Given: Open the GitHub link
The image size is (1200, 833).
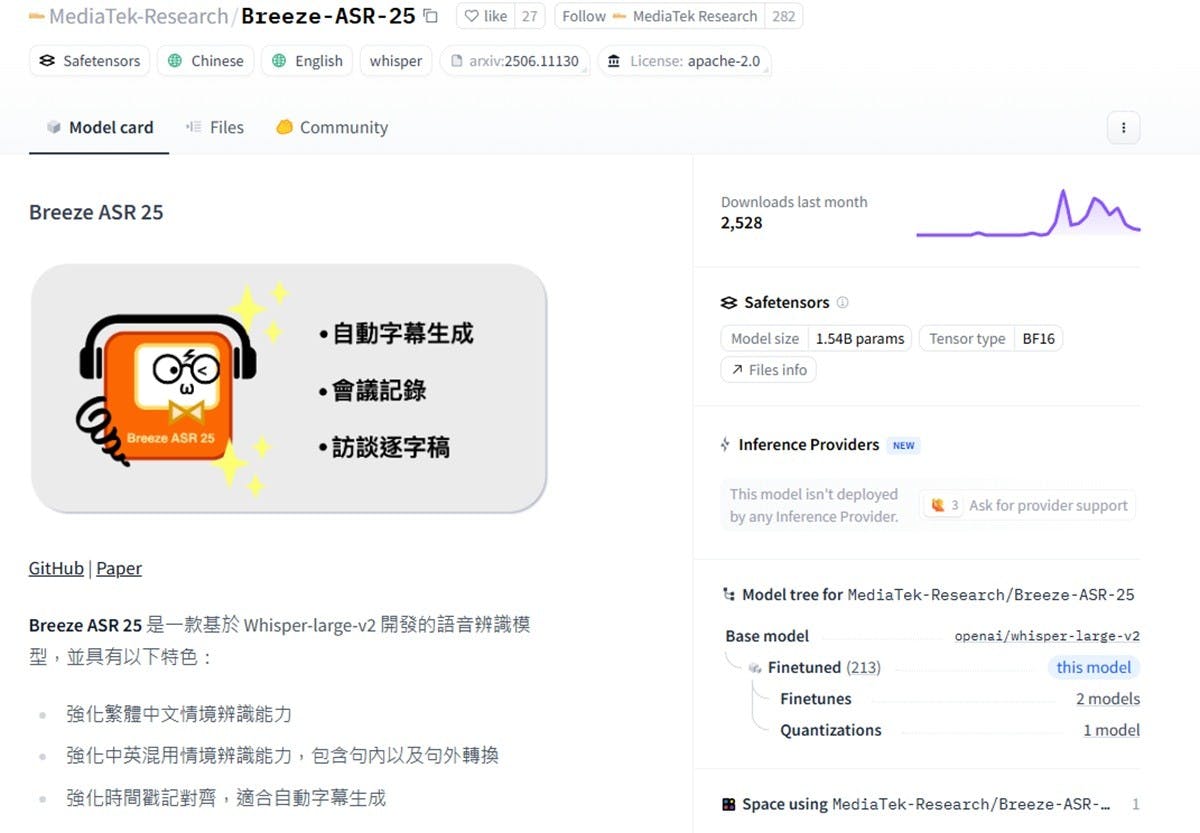Looking at the screenshot, I should click(56, 568).
